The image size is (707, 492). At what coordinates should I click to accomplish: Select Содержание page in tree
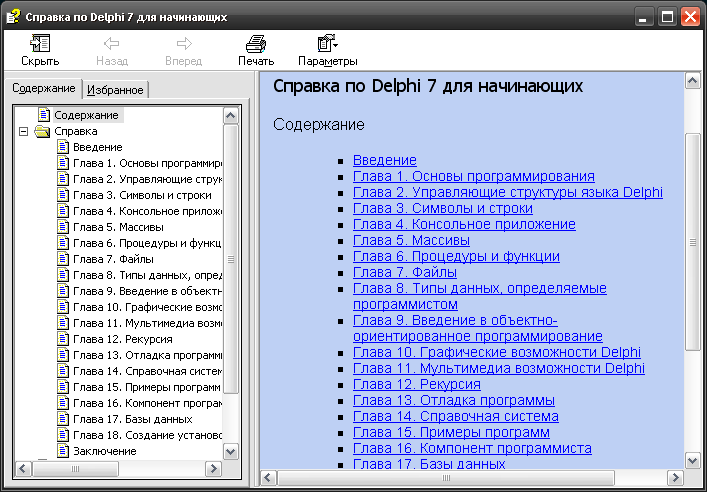[86, 115]
